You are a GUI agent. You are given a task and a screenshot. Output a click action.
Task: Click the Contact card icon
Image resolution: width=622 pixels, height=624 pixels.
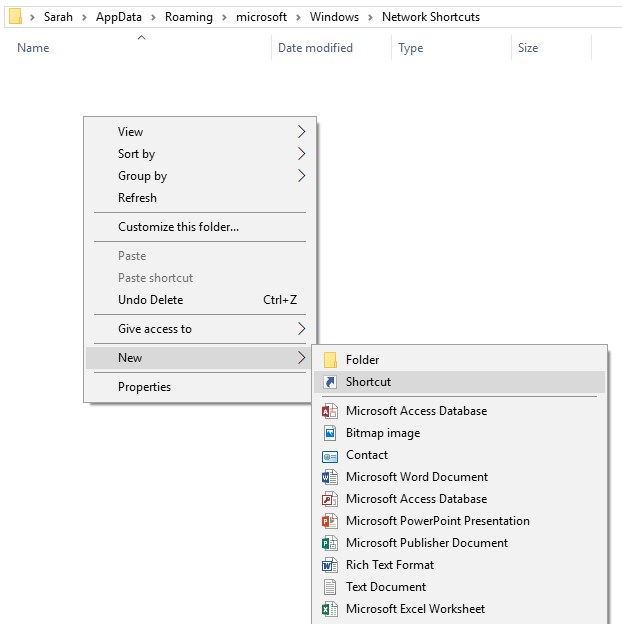tap(330, 455)
